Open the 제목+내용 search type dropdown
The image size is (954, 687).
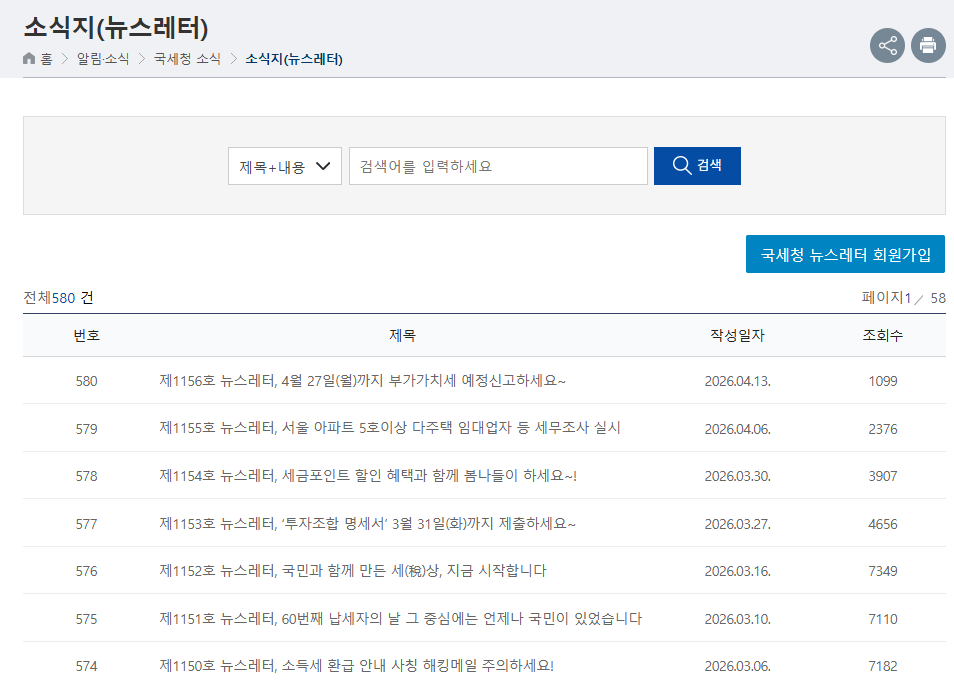285,166
